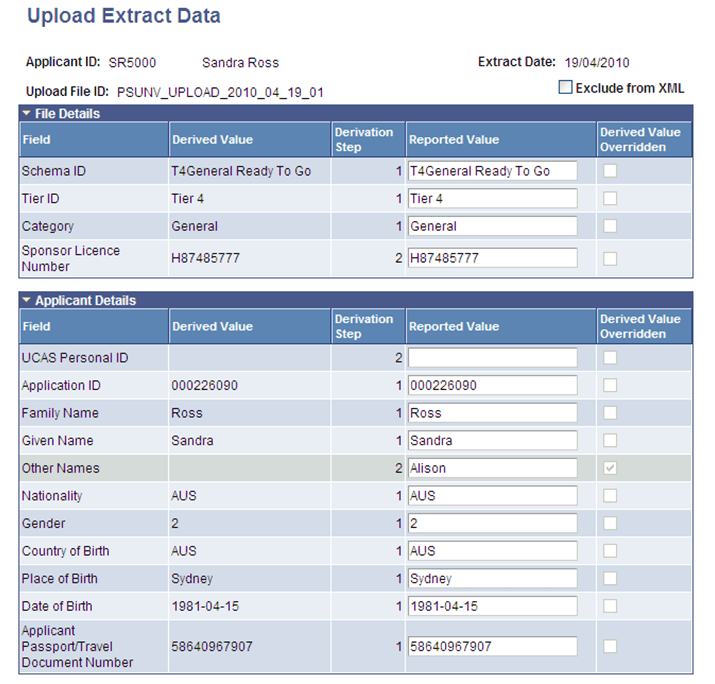Image resolution: width=715 pixels, height=684 pixels.
Task: Collapse the Applicant Details section
Action: [x=27, y=300]
